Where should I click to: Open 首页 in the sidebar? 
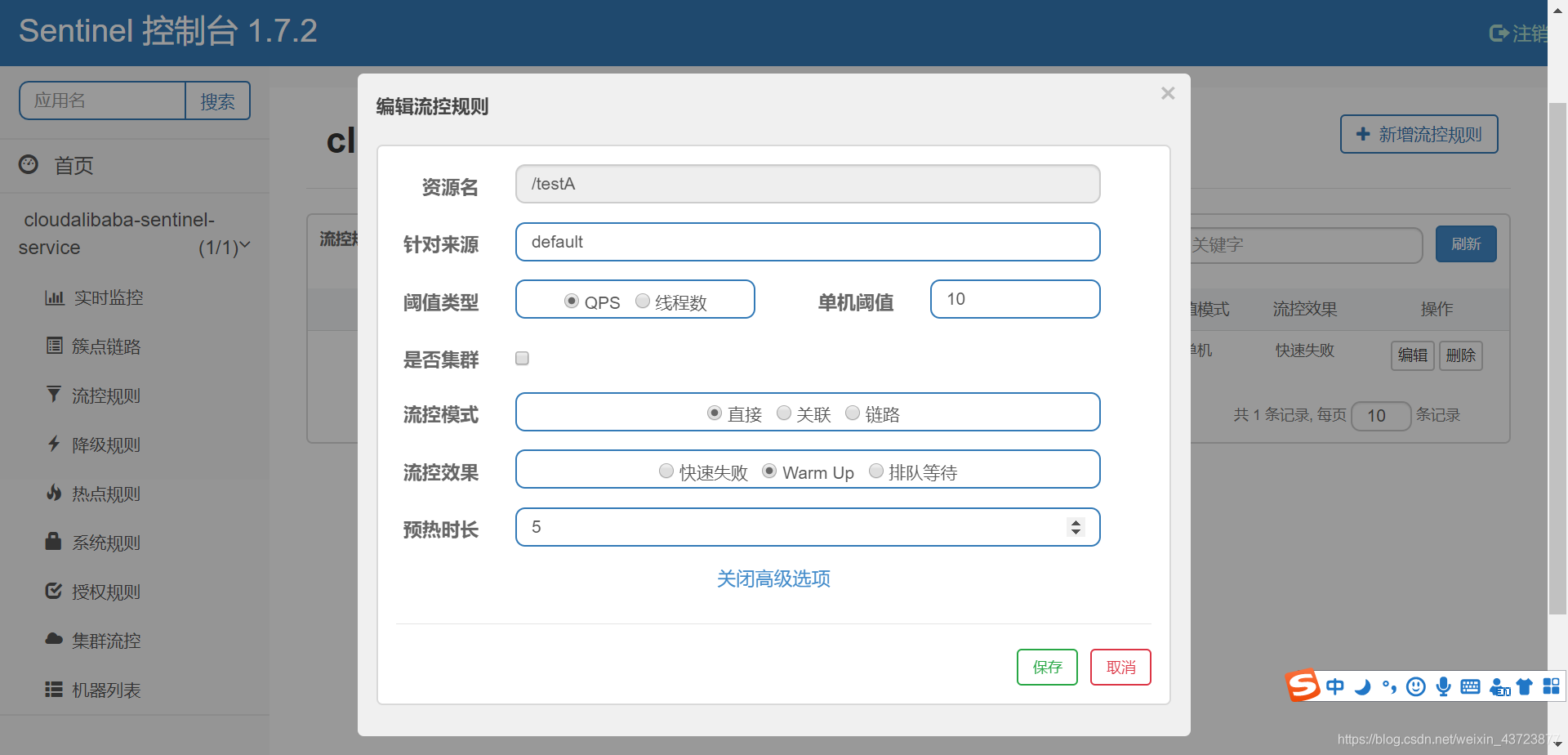(x=73, y=165)
